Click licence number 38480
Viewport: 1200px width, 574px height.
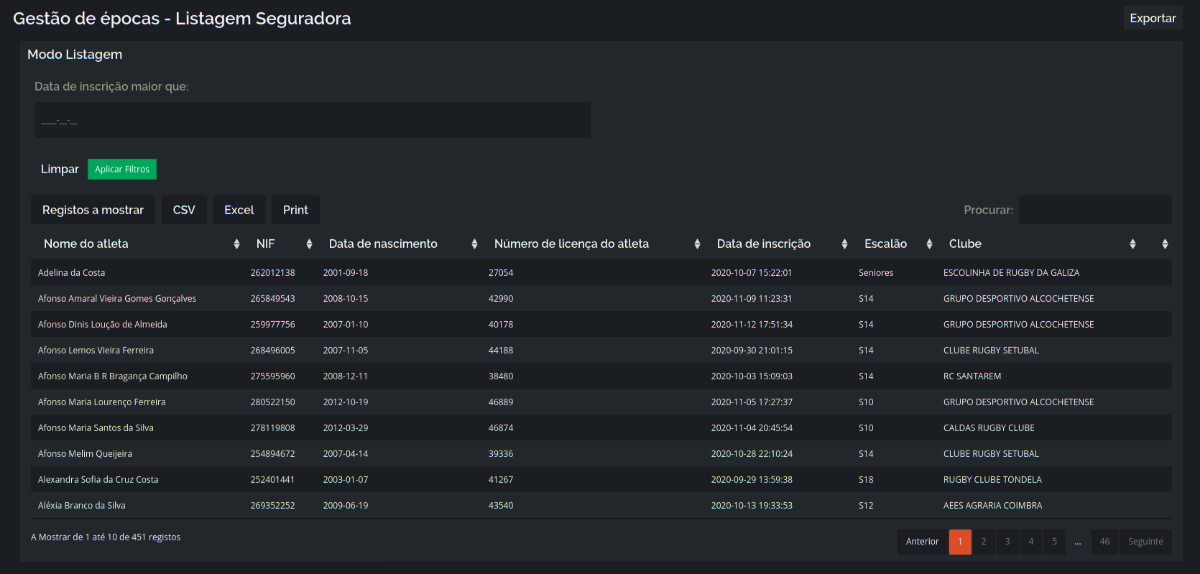[x=501, y=376]
